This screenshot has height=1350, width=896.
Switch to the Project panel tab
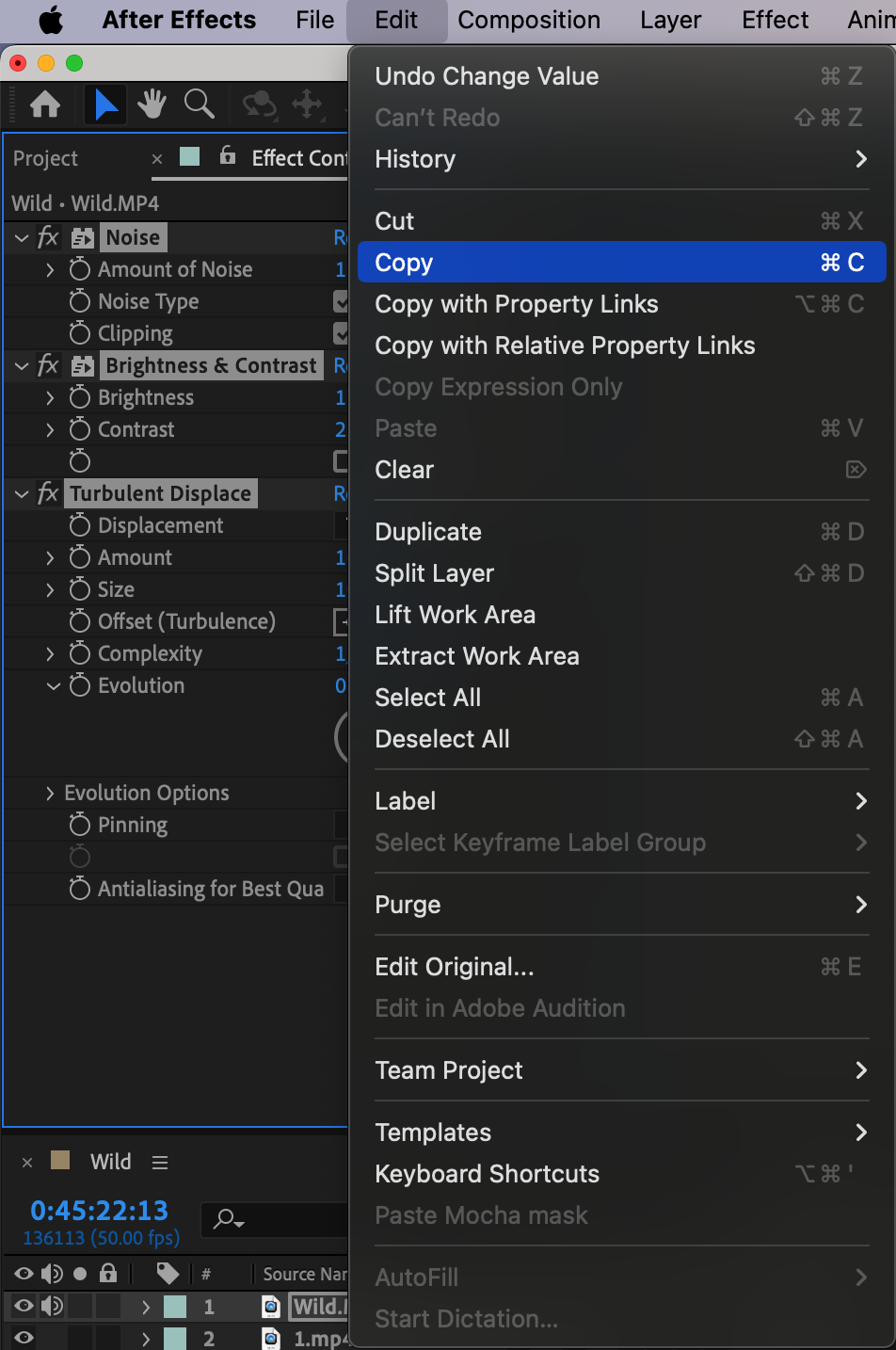tap(46, 158)
